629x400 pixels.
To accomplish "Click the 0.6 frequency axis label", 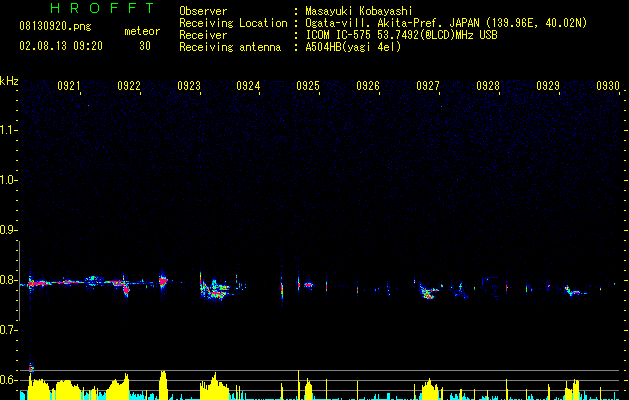I will [x=8, y=380].
